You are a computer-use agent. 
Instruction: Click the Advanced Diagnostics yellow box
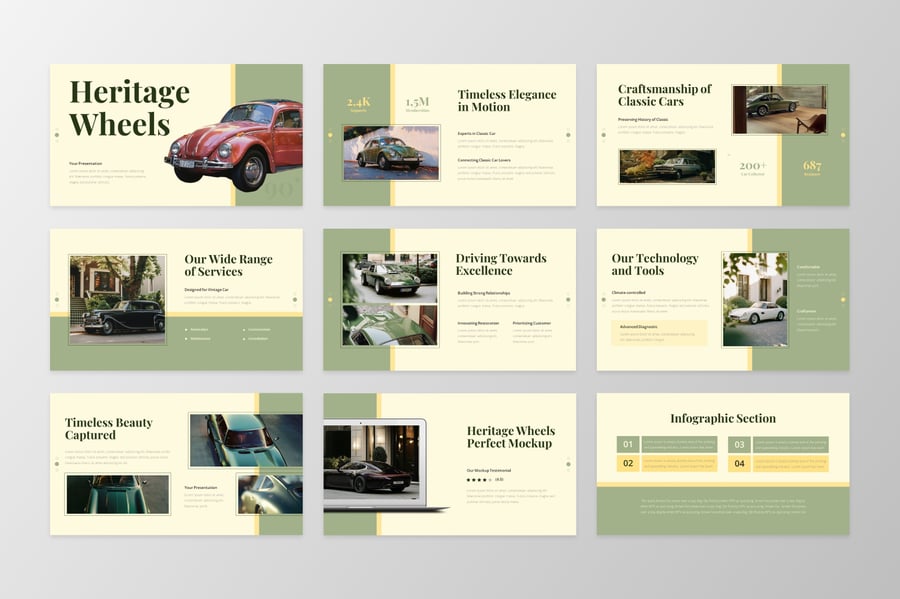[659, 333]
